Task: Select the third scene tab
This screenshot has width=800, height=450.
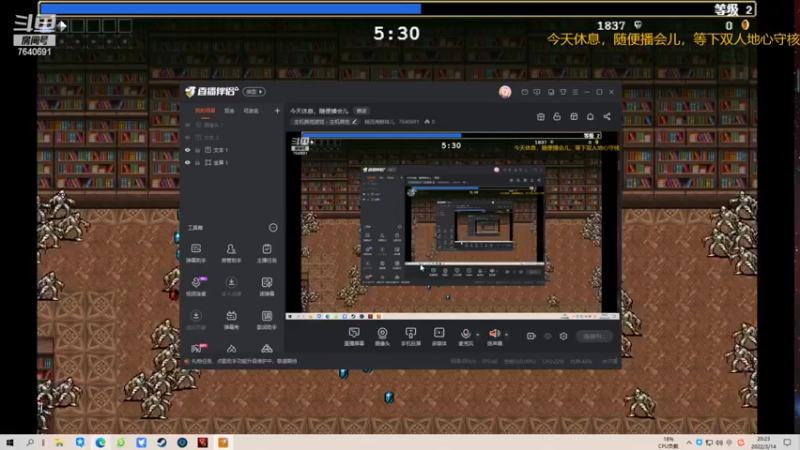Action: pos(251,111)
